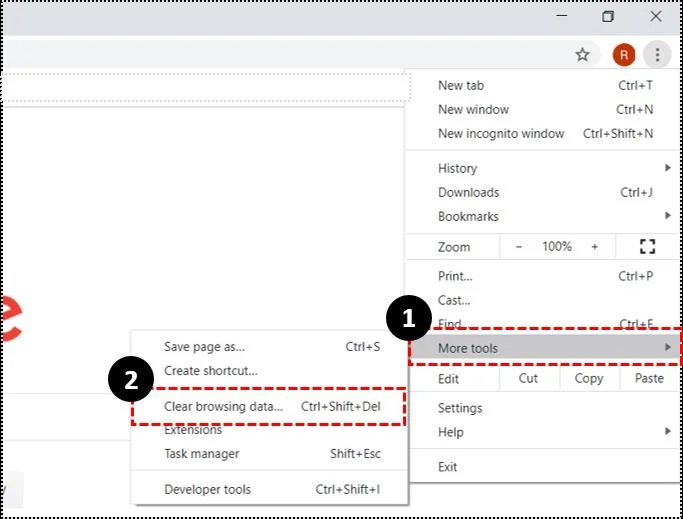
Task: Open Task manager from submenu
Action: [270, 454]
